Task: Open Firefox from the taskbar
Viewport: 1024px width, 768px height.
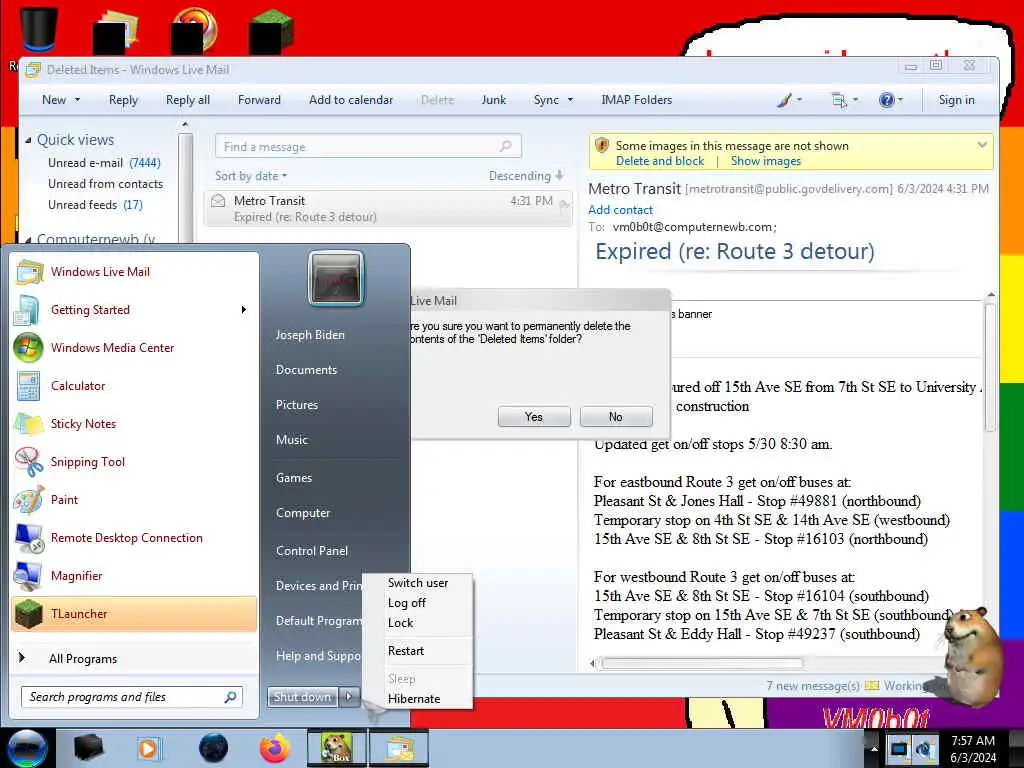Action: pos(274,748)
